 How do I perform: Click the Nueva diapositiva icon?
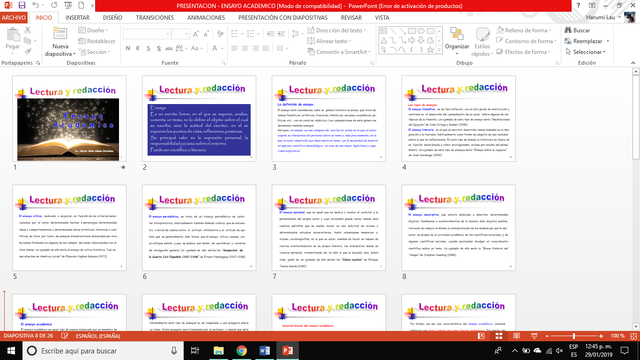click(x=60, y=34)
